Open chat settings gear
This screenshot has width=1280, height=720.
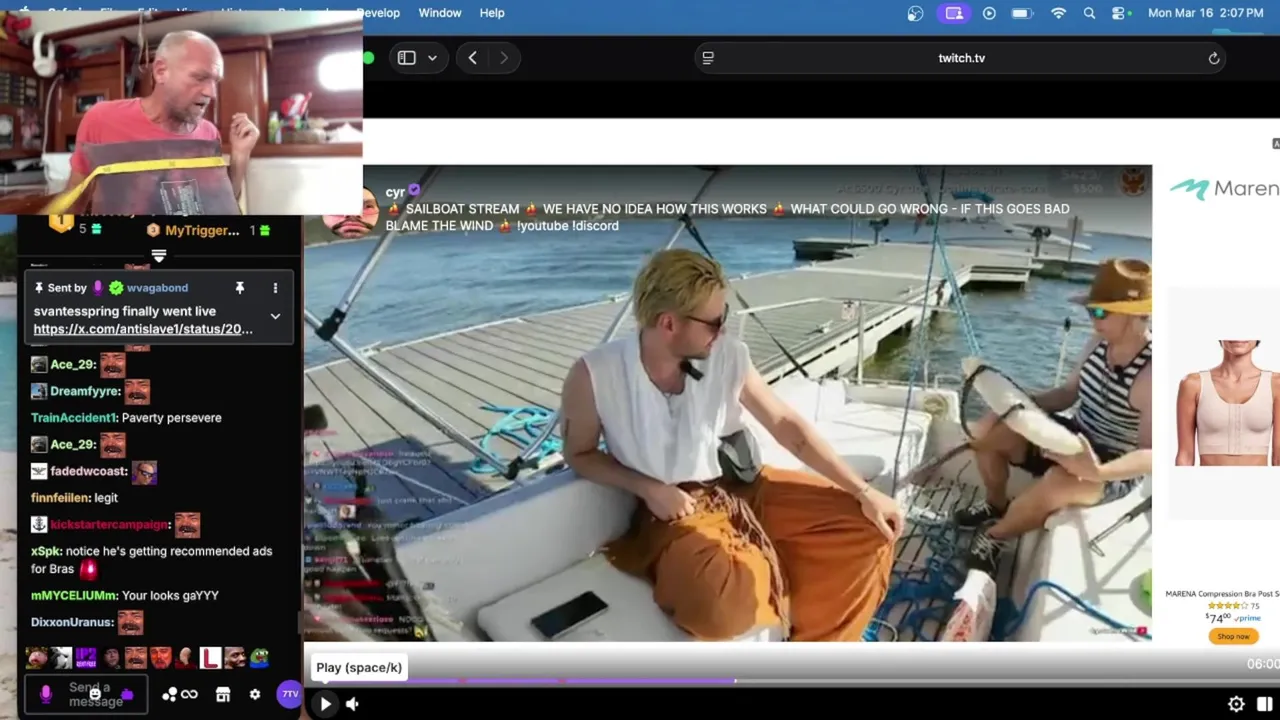pos(255,694)
